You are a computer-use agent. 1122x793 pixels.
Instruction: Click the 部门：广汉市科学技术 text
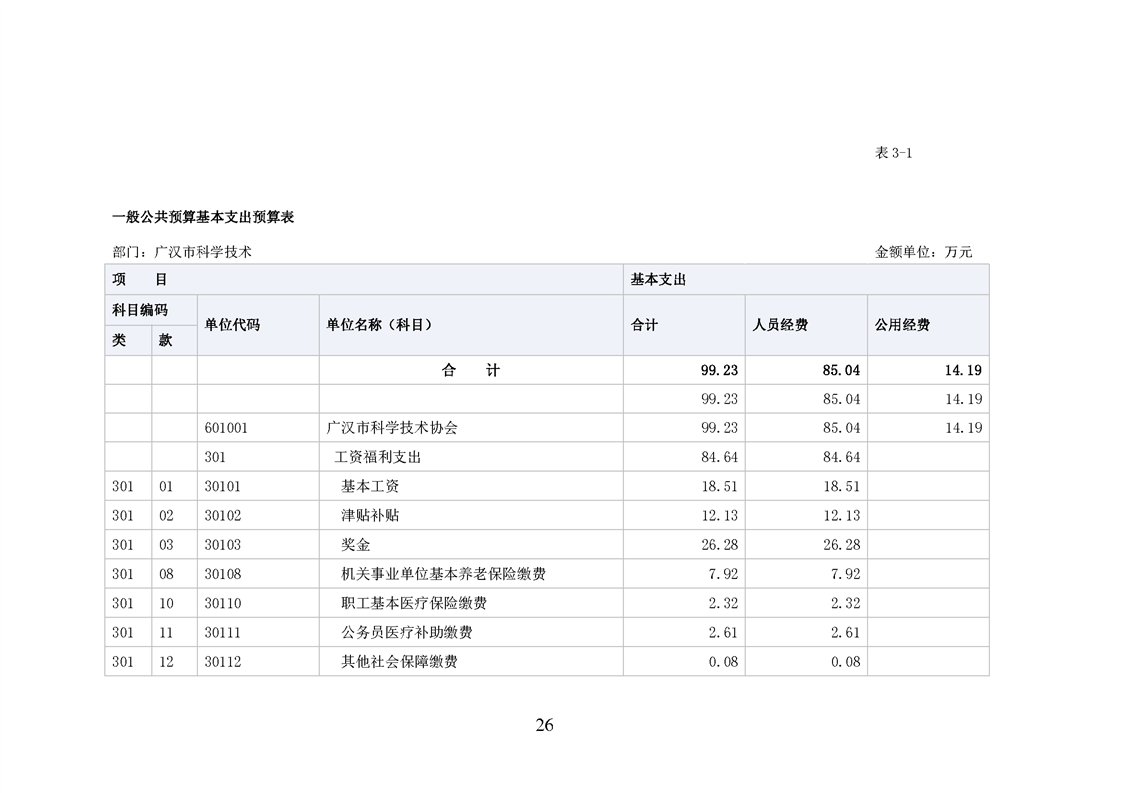182,252
